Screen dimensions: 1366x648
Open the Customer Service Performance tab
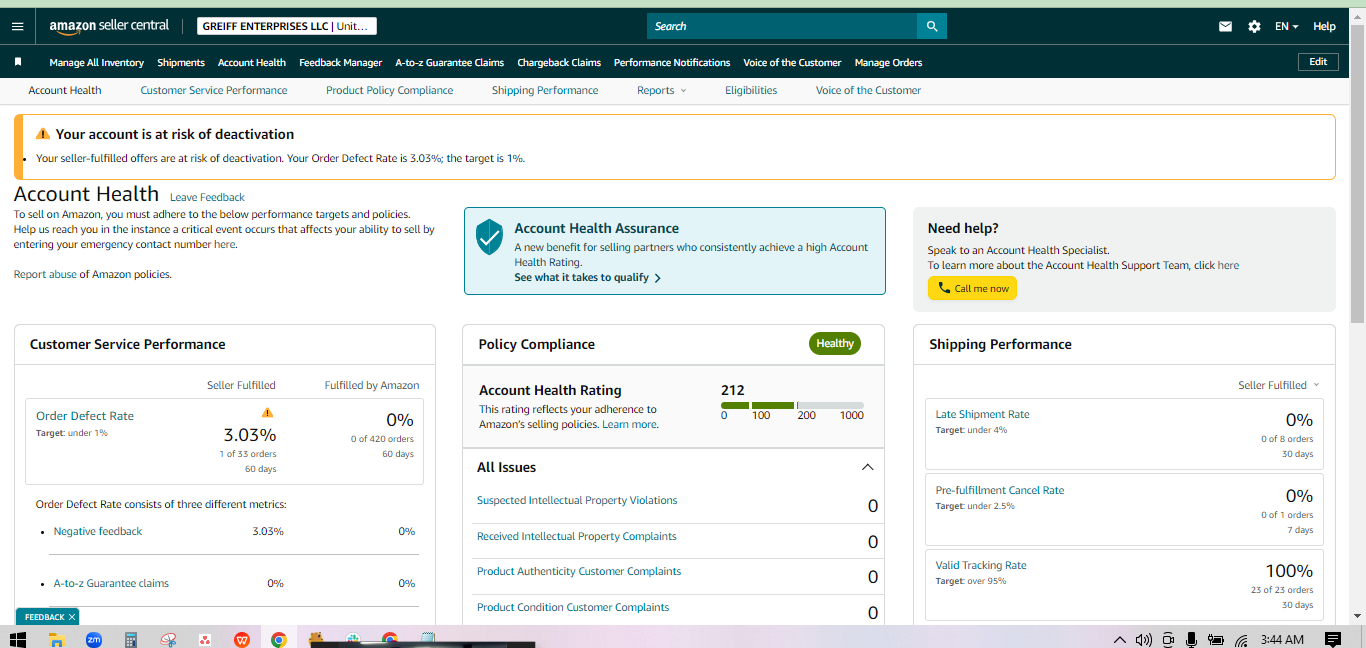click(214, 90)
